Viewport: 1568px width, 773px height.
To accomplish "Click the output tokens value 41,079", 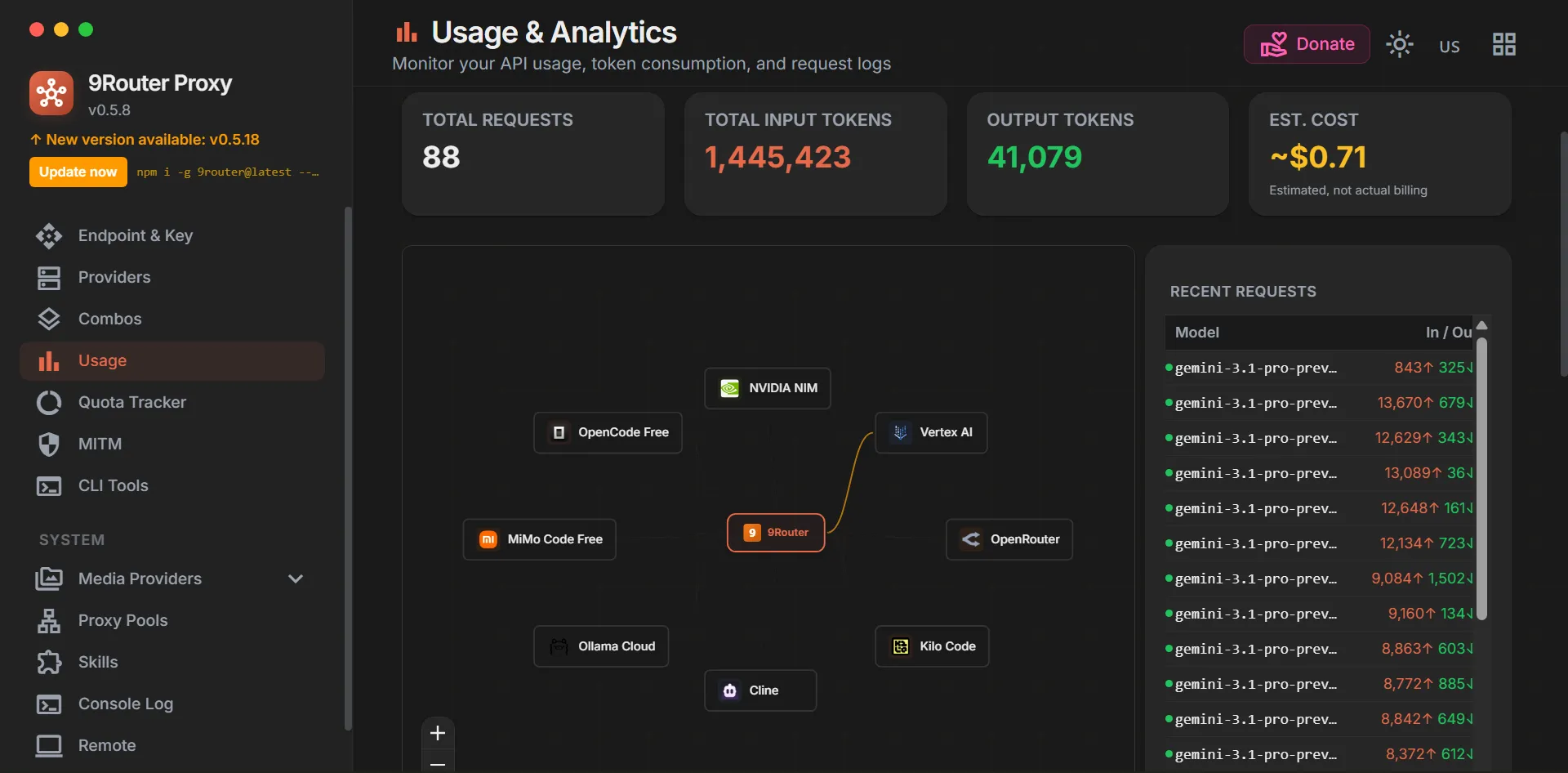I will [1035, 158].
